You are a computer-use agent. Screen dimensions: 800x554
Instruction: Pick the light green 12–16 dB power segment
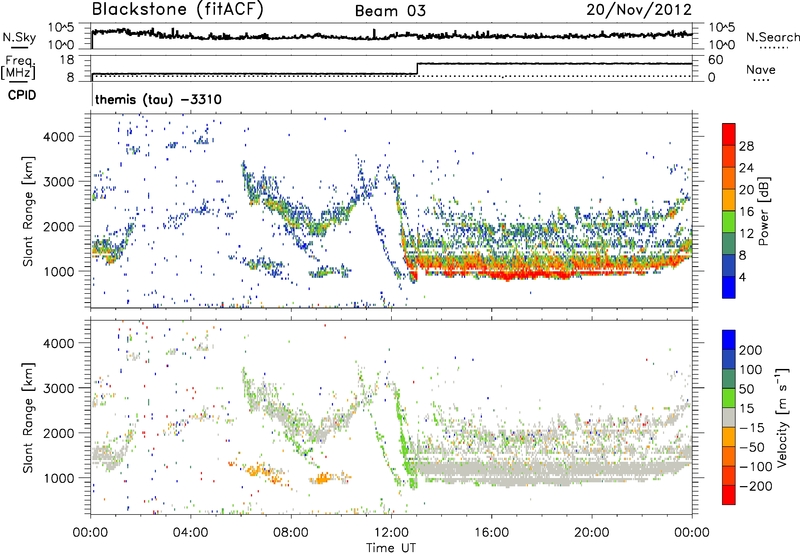tap(729, 222)
